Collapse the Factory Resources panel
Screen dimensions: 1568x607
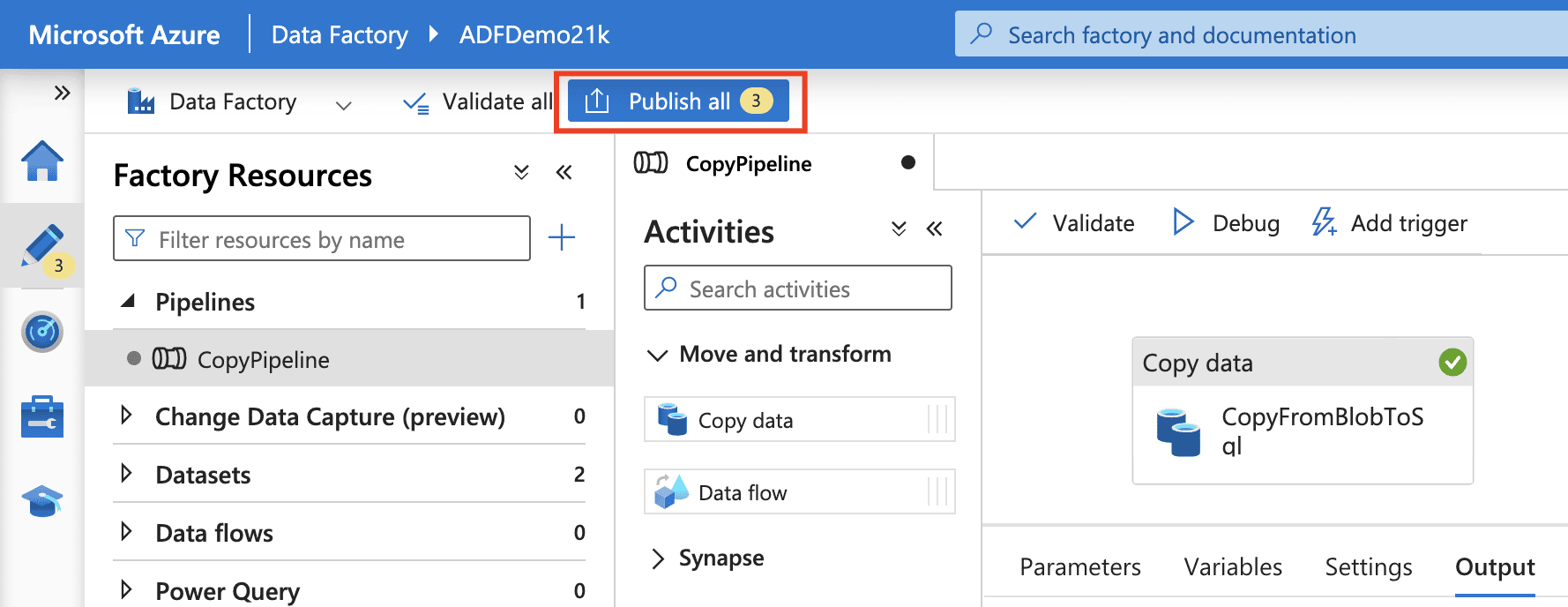click(564, 172)
